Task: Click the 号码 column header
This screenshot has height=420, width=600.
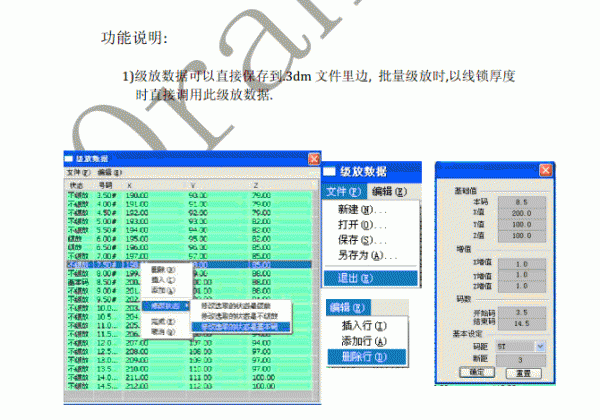Action: pyautogui.click(x=105, y=185)
